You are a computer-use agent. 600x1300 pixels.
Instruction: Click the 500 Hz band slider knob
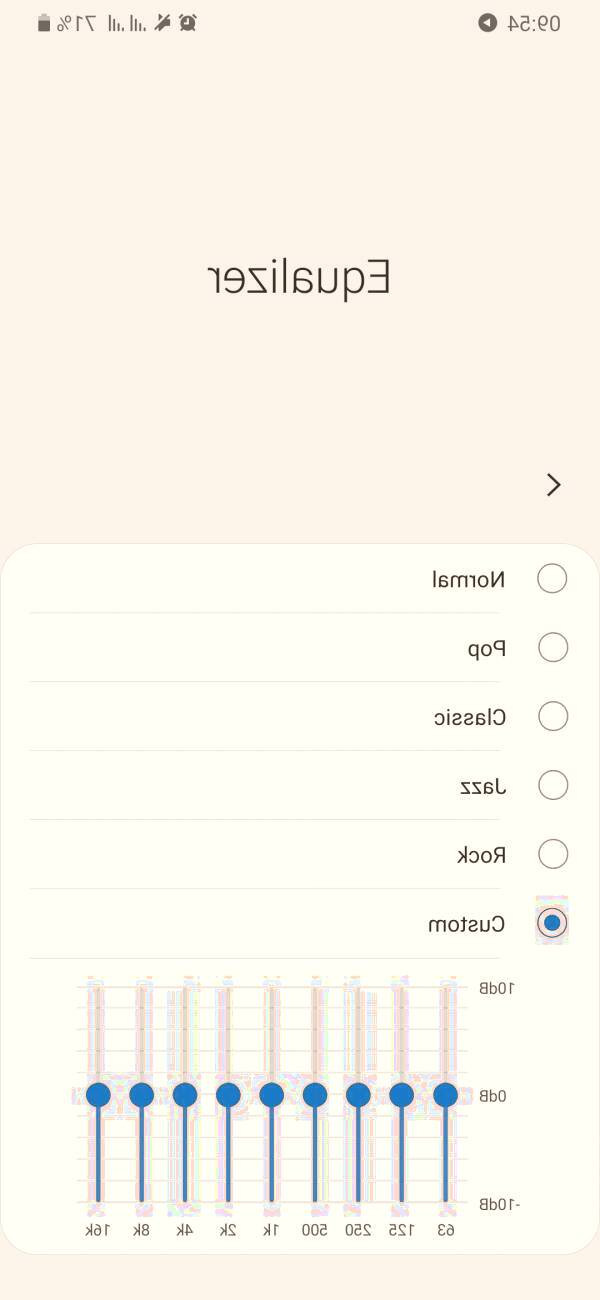click(315, 1095)
